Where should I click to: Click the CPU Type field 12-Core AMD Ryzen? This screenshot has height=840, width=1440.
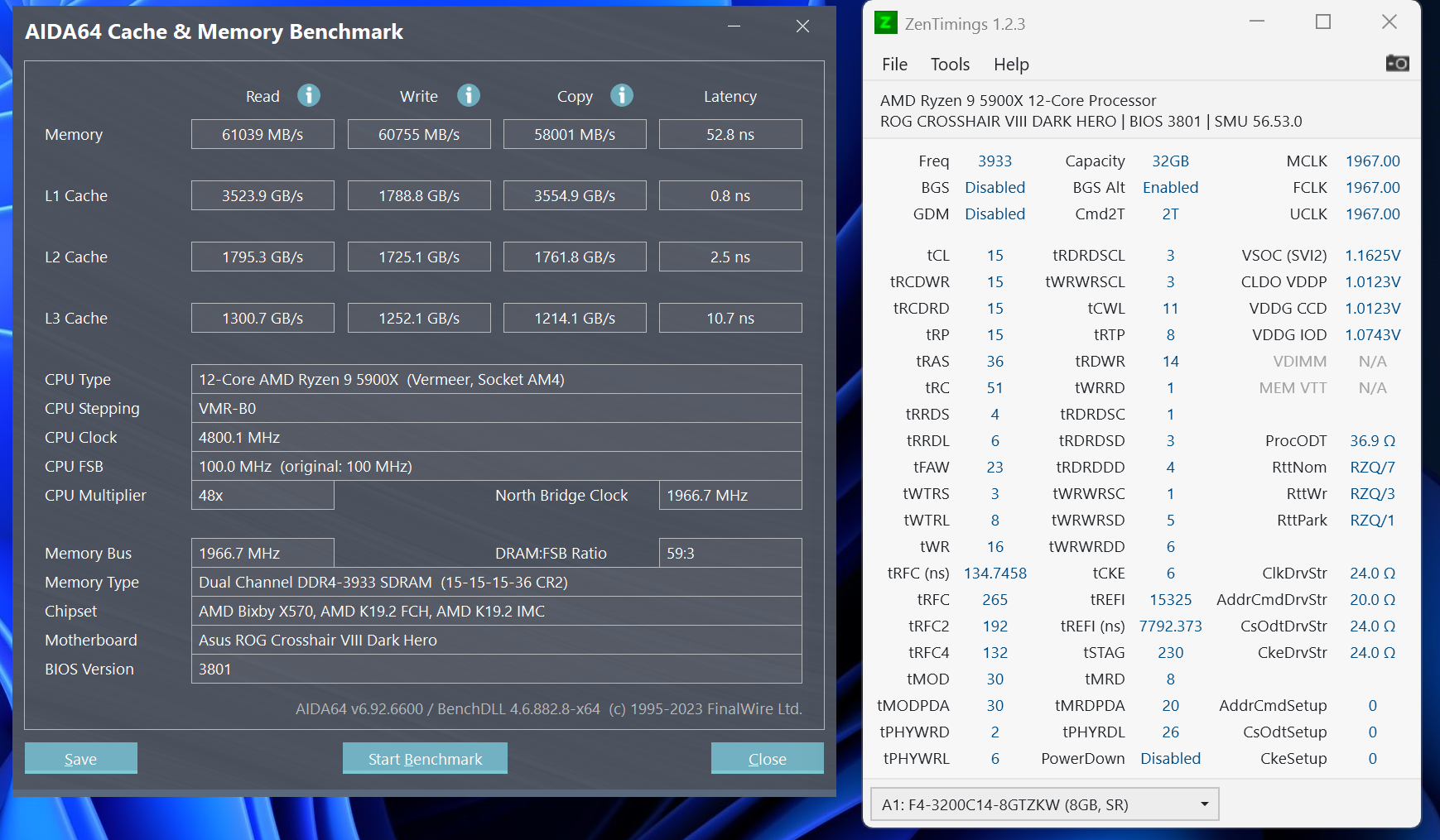point(497,379)
